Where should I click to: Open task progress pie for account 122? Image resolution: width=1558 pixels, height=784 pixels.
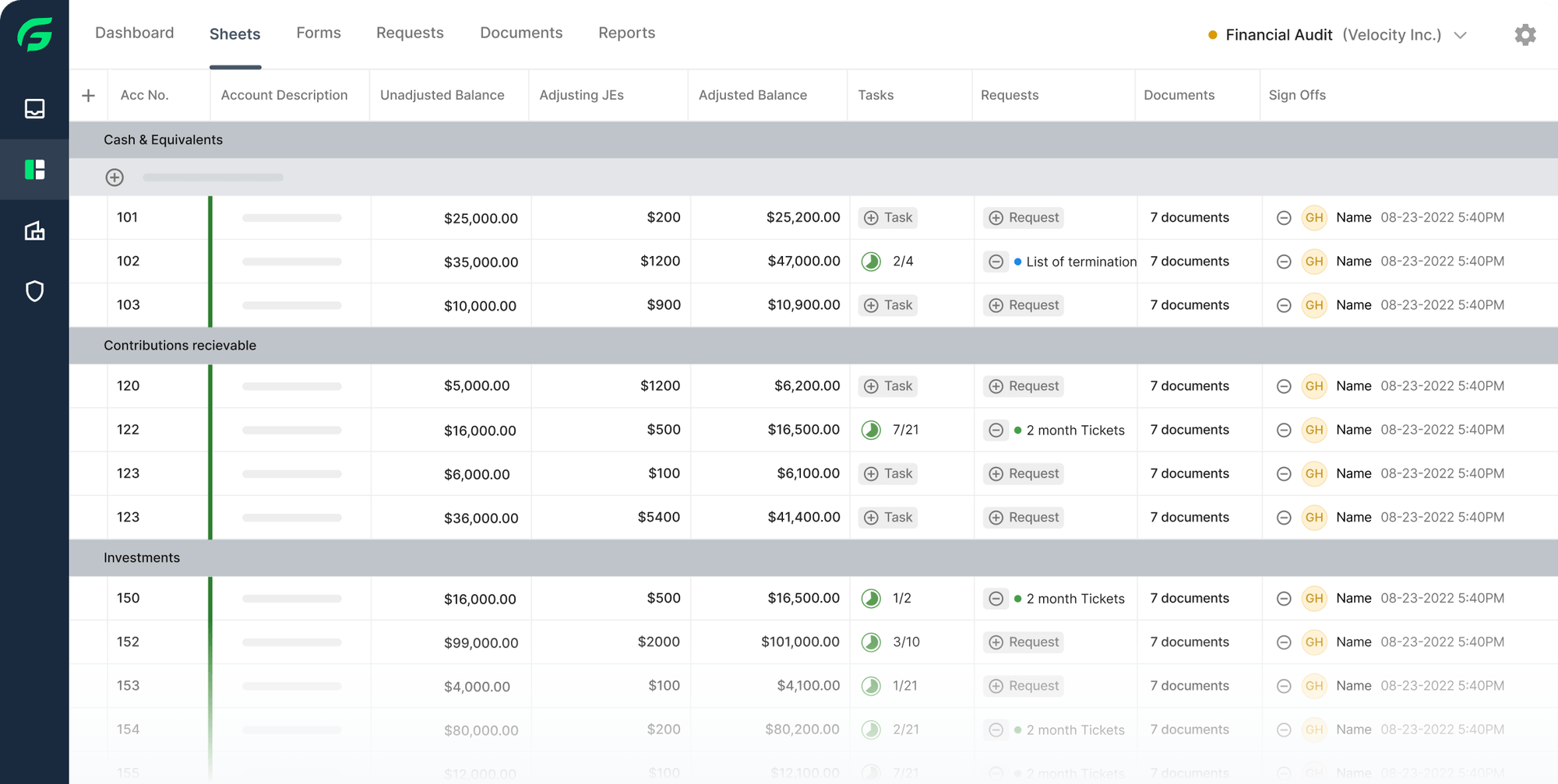pos(871,430)
